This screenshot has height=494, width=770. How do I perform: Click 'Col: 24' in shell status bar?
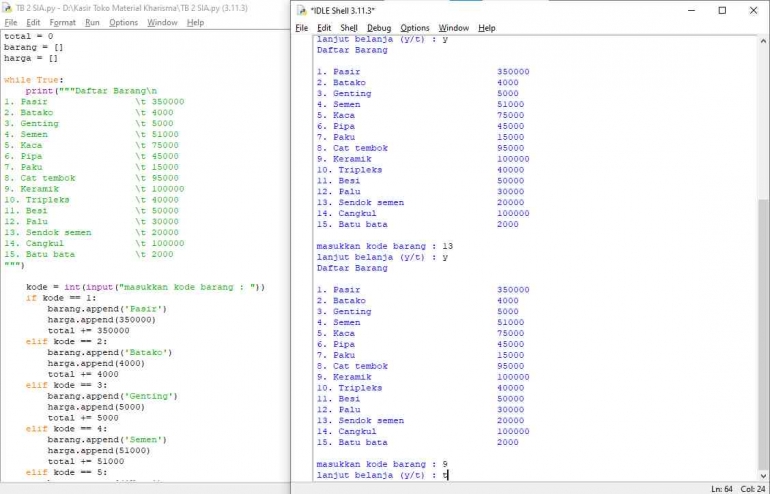point(753,489)
